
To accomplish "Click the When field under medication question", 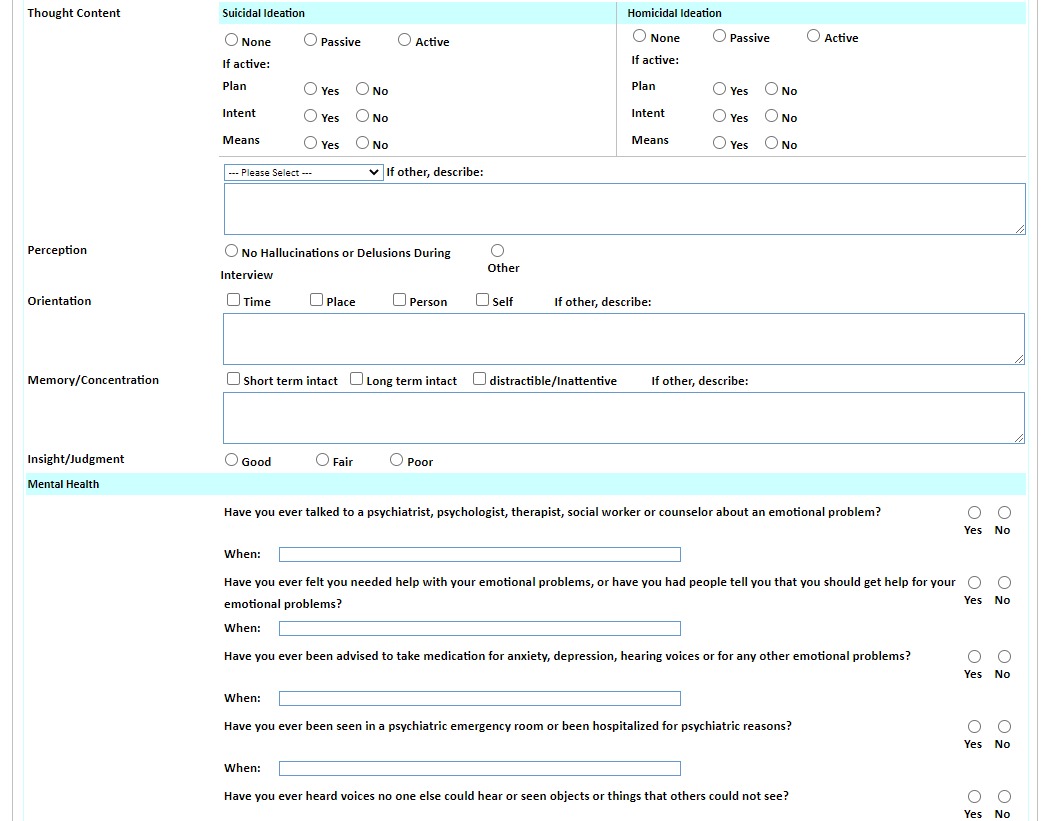I will 480,698.
